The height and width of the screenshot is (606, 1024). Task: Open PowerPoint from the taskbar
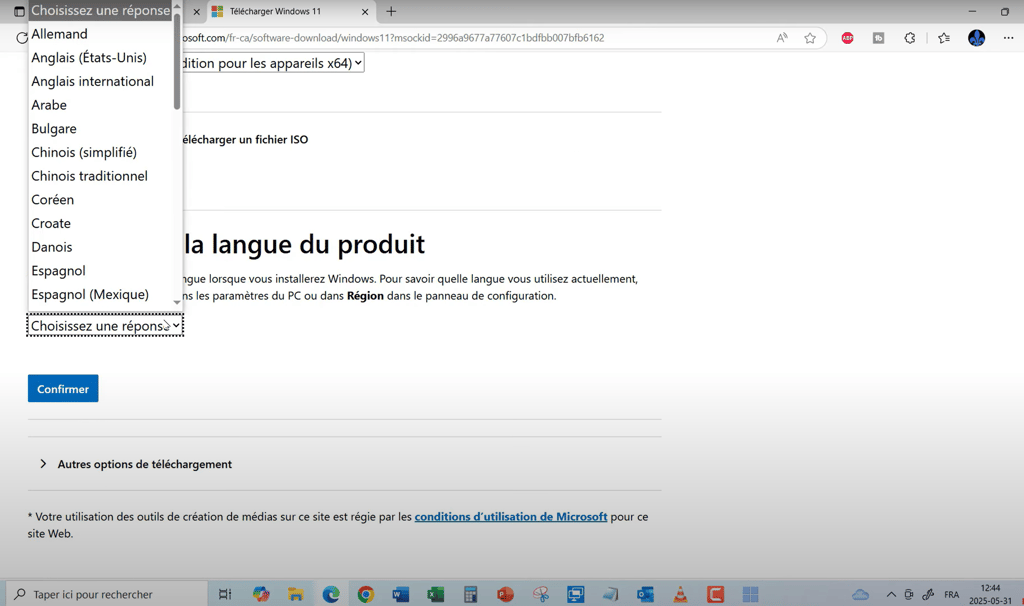pos(505,594)
